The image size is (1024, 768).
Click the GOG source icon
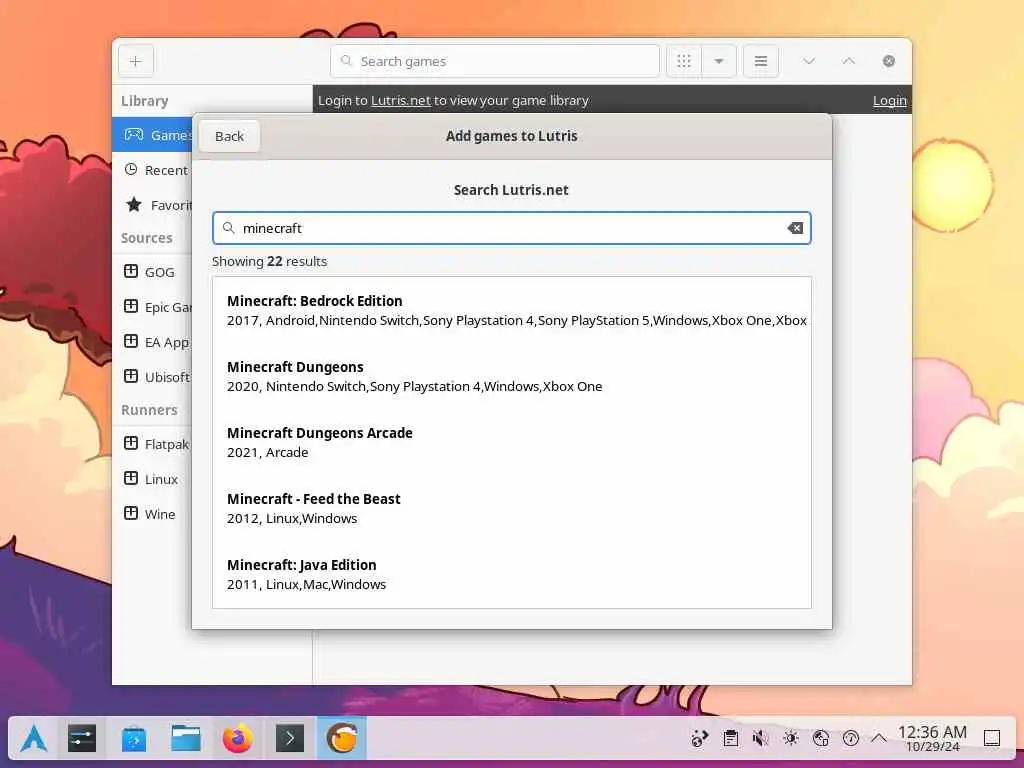(x=131, y=271)
